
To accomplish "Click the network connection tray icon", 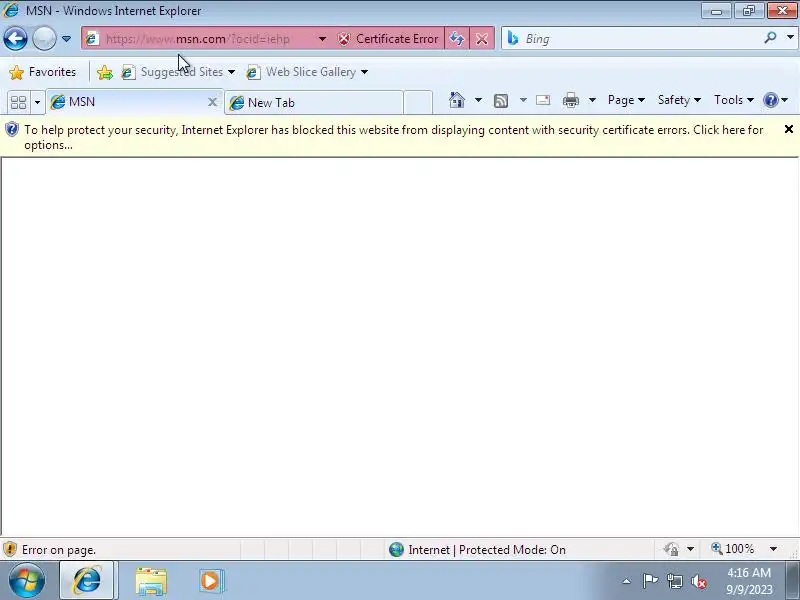I will pyautogui.click(x=675, y=581).
